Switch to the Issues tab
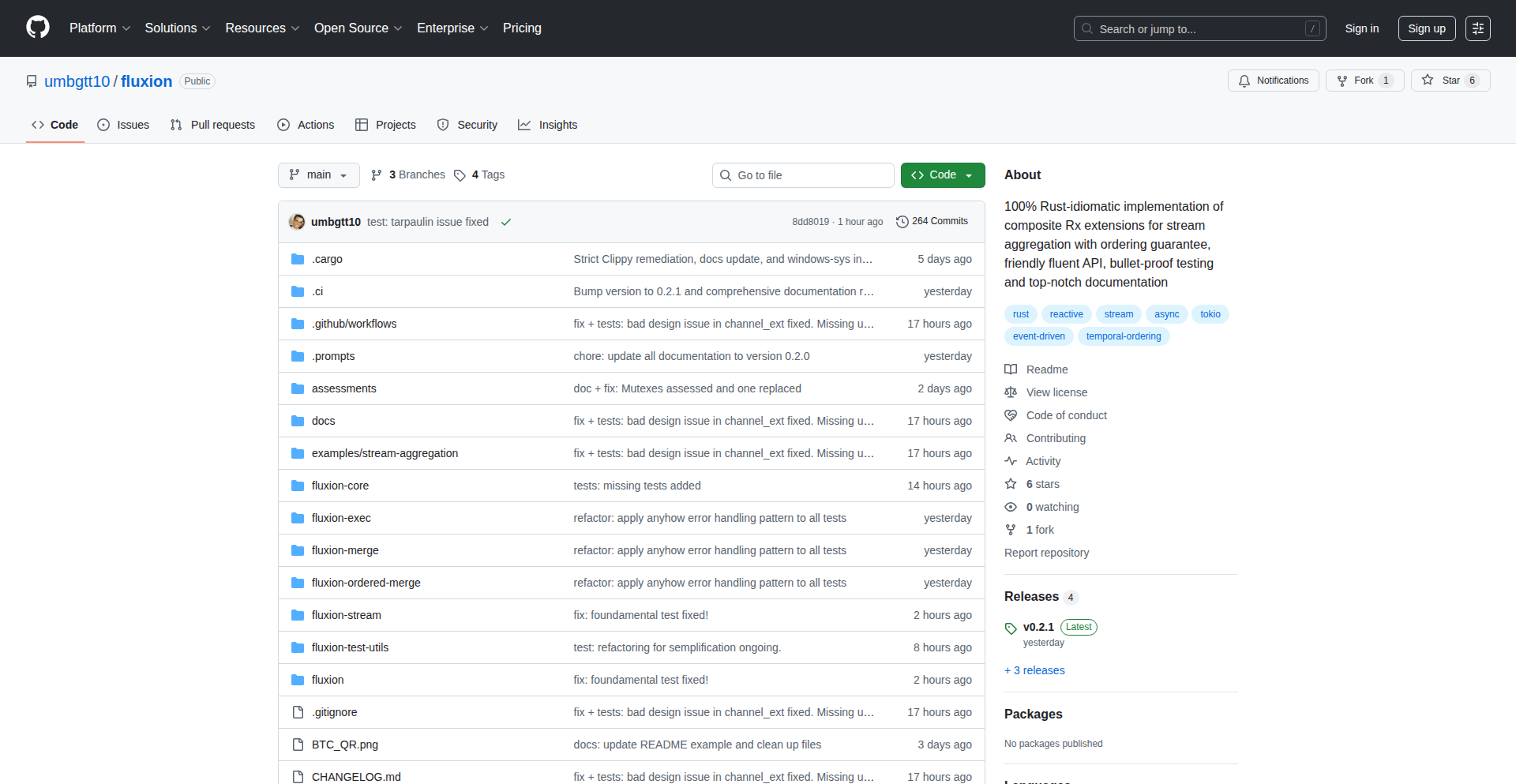The height and width of the screenshot is (784, 1516). [x=123, y=125]
